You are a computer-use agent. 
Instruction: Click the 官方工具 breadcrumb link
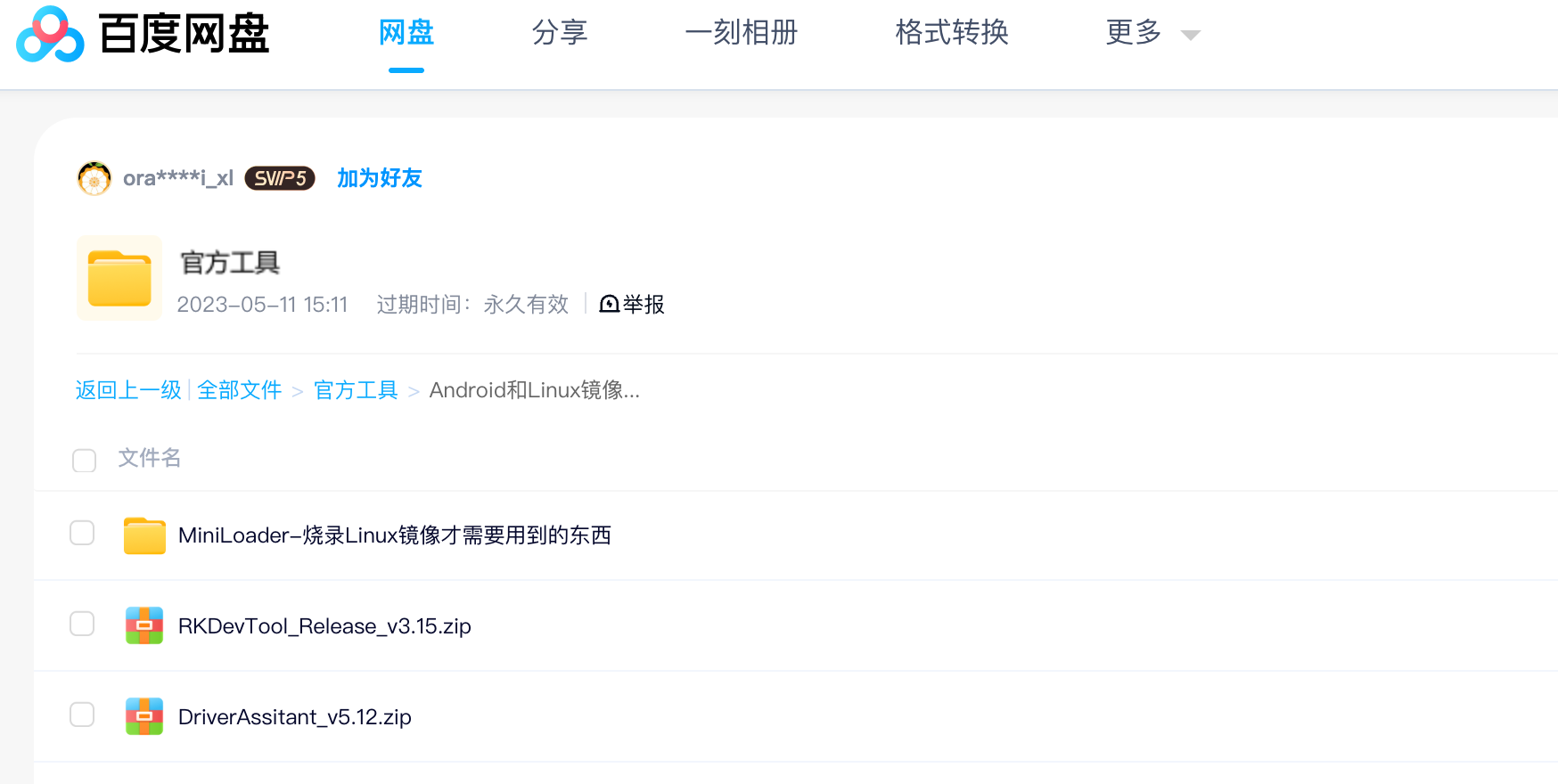(x=356, y=390)
